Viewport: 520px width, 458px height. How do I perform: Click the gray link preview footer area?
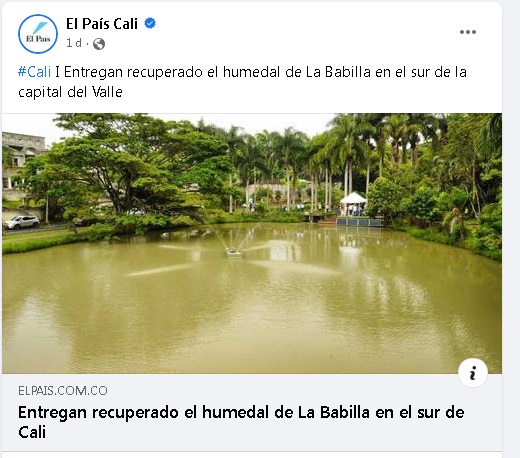[252, 413]
